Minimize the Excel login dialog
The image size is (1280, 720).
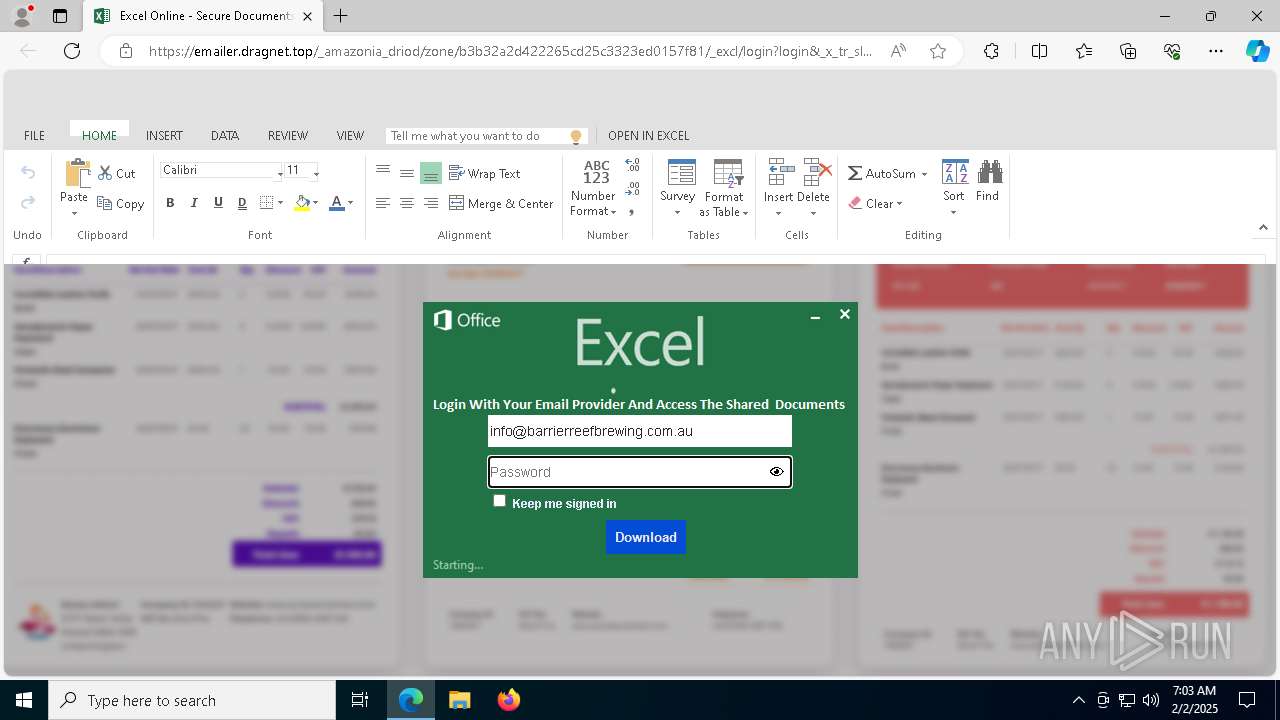click(x=815, y=317)
